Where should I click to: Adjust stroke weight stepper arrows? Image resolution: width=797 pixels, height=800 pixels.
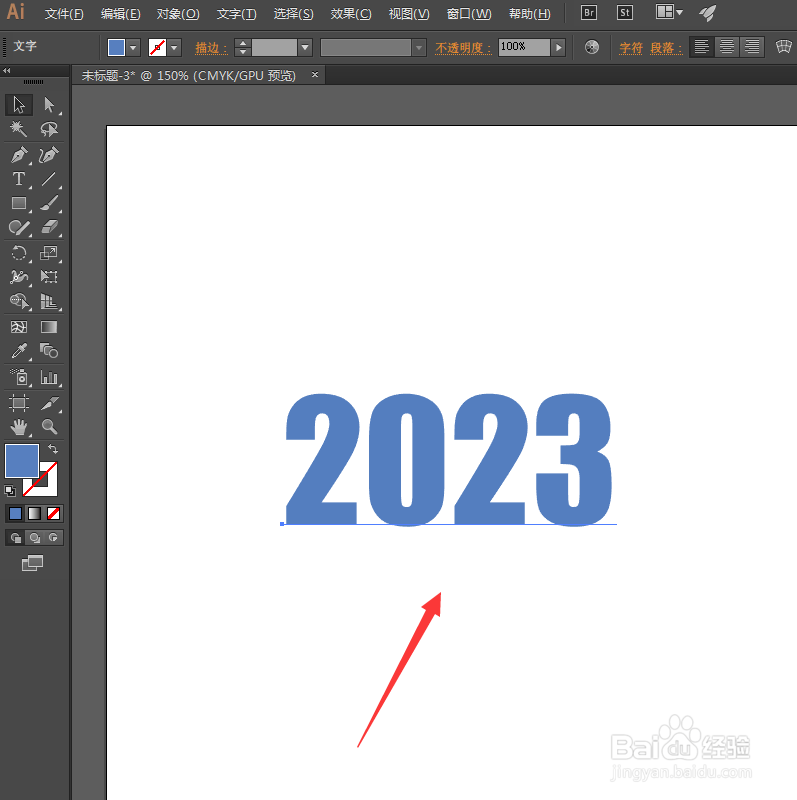tap(243, 48)
